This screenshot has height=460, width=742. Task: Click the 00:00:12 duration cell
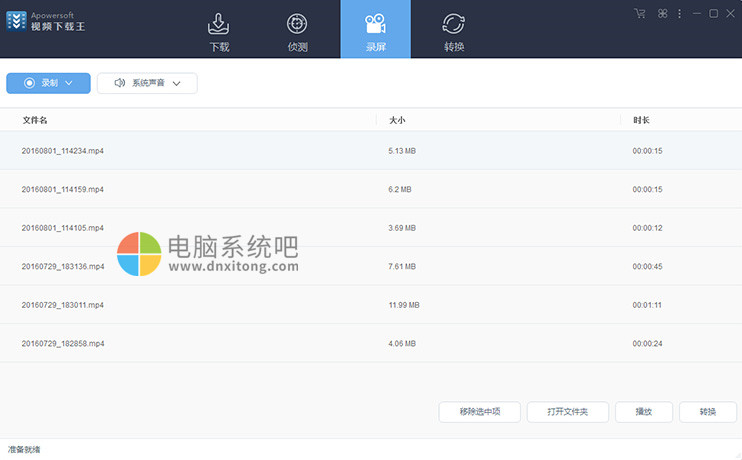pyautogui.click(x=647, y=228)
